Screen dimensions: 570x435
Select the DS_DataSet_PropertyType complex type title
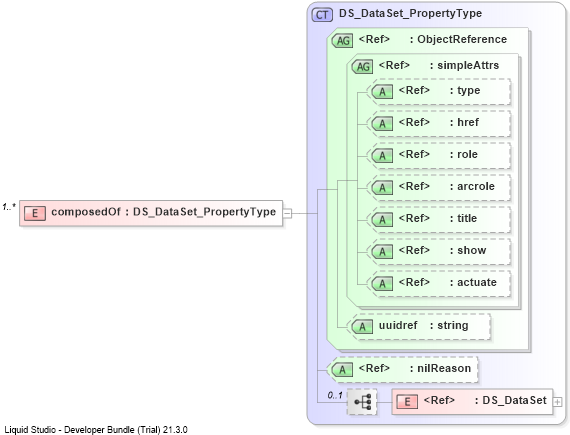[x=410, y=13]
